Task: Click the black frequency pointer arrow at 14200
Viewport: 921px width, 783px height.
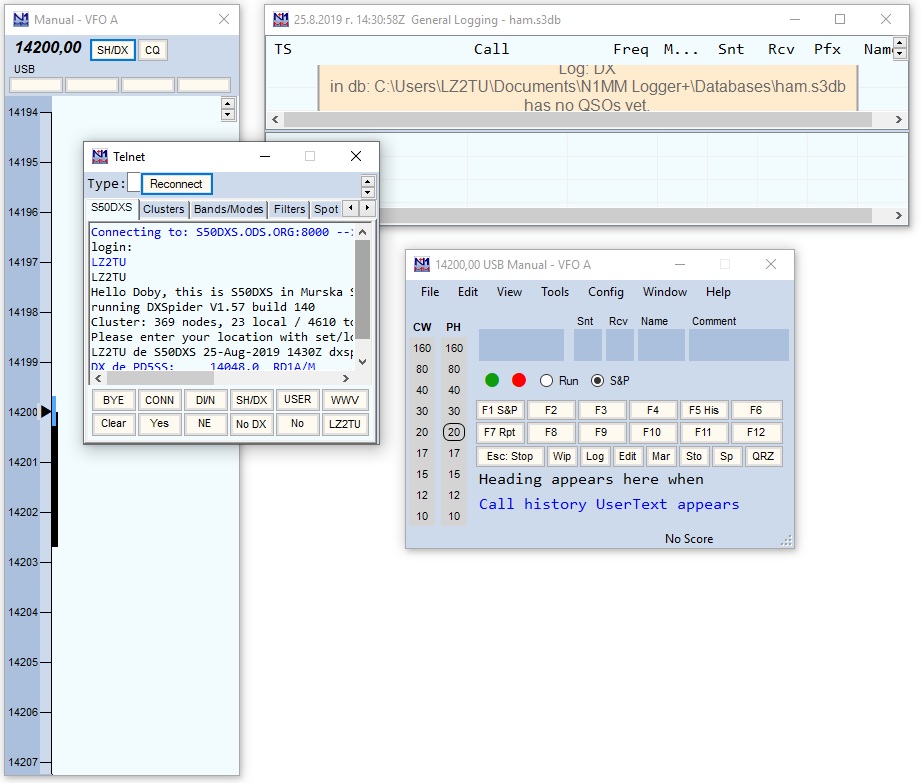Action: tap(45, 412)
